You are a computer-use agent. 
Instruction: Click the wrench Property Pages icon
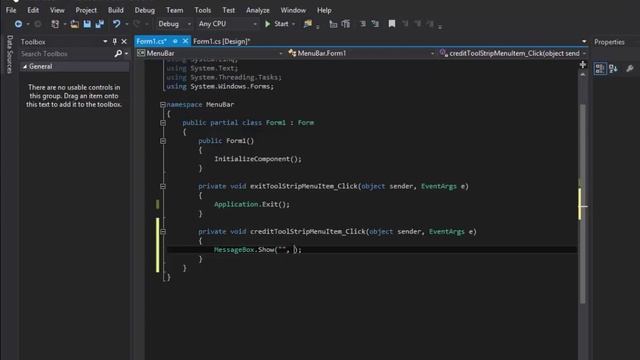pyautogui.click(x=630, y=69)
